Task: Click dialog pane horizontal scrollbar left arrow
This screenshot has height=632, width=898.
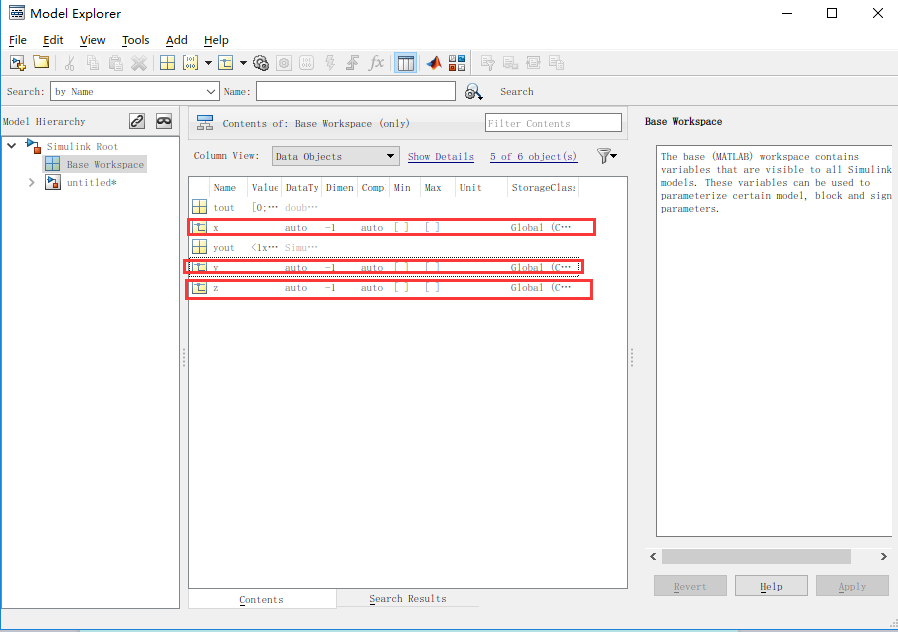Action: 653,556
